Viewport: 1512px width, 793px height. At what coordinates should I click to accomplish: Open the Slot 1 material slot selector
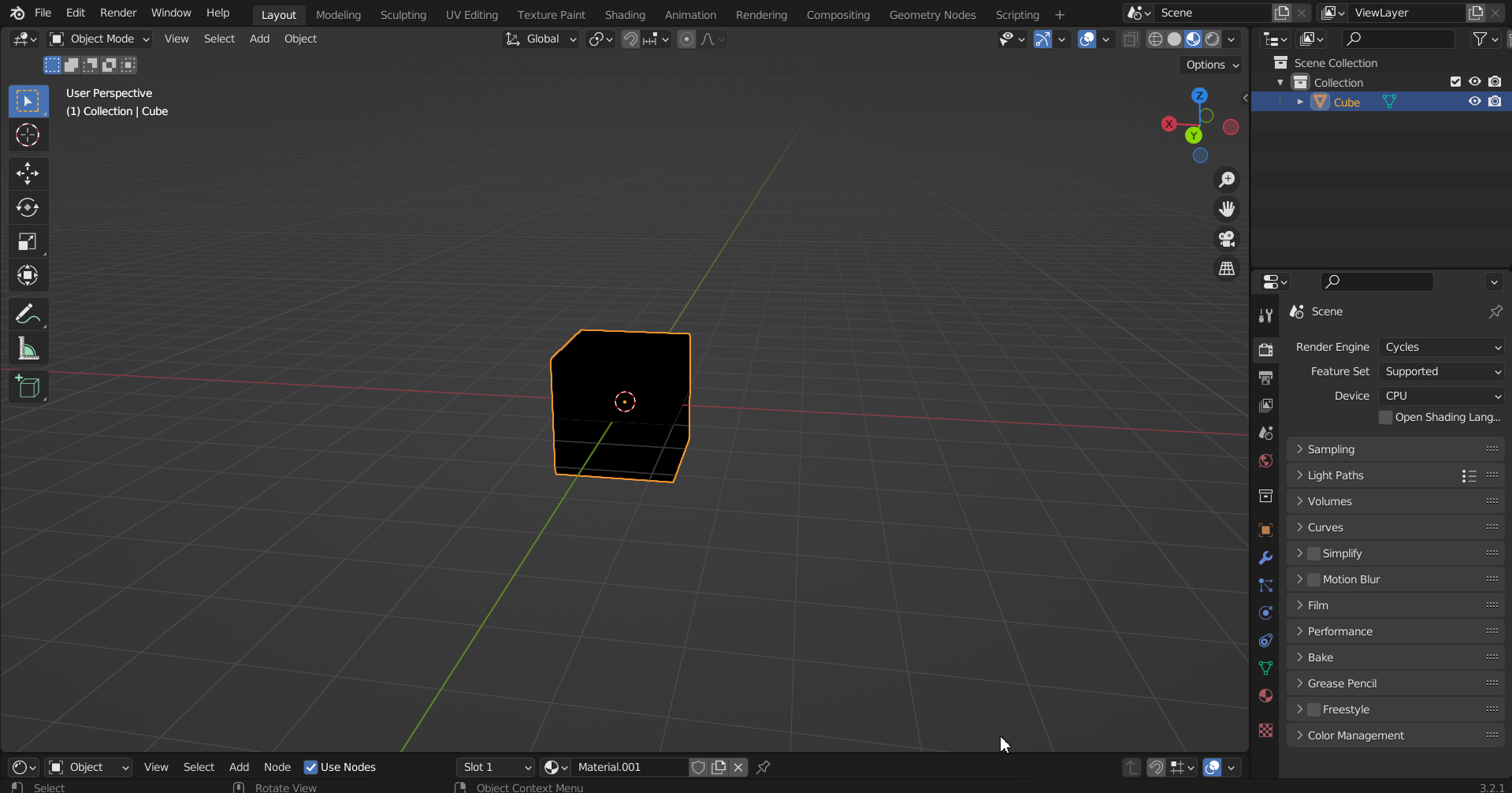coord(495,767)
